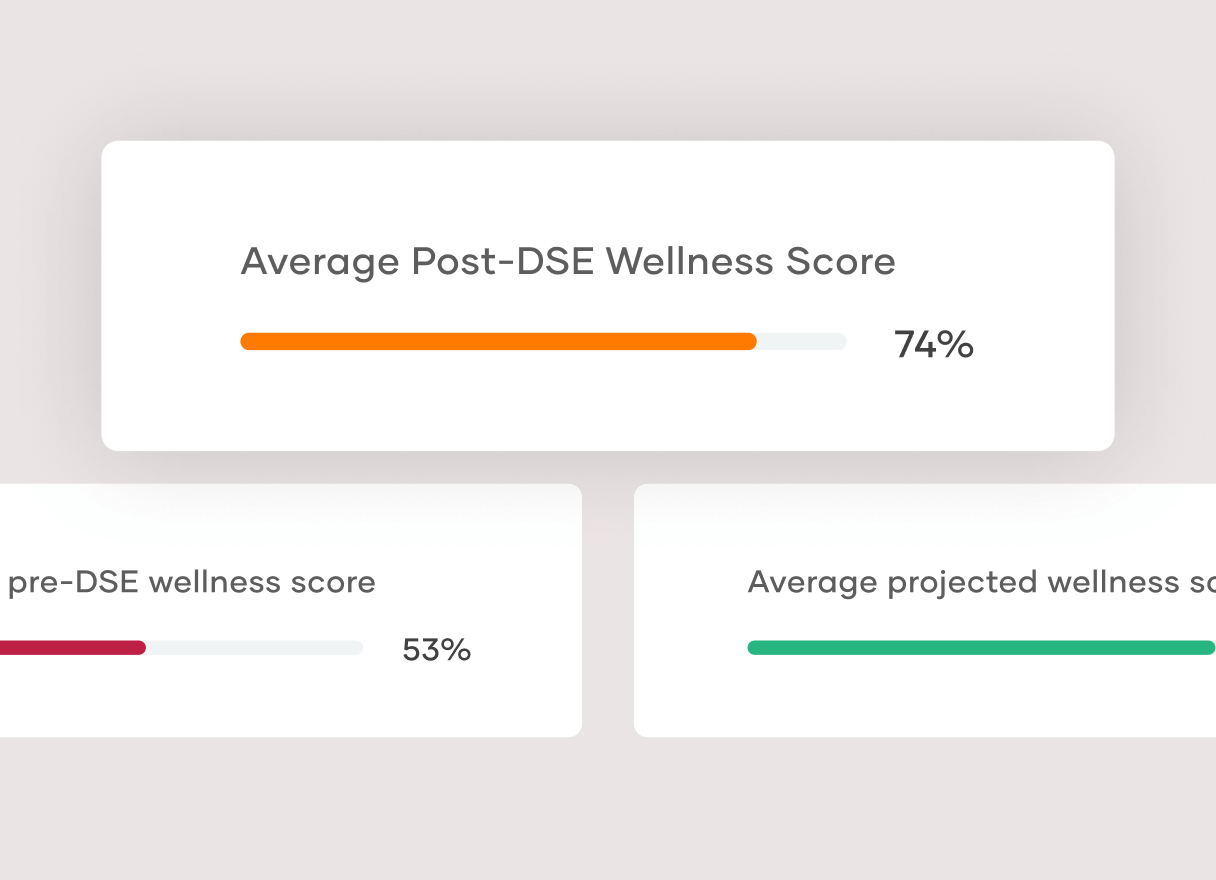This screenshot has height=880, width=1216.
Task: Click the unfilled gray track of the Post-DSE bar
Action: [x=802, y=342]
